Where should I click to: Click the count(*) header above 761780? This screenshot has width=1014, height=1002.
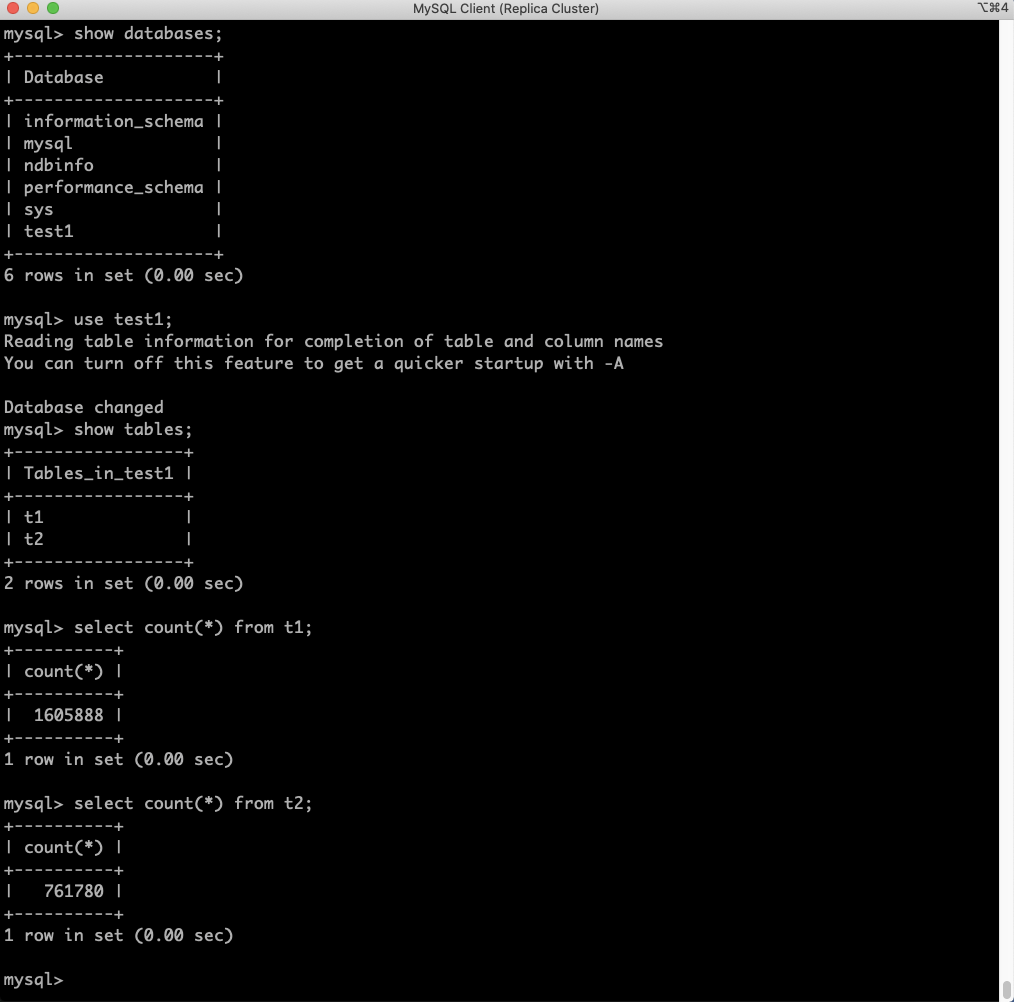click(x=63, y=847)
